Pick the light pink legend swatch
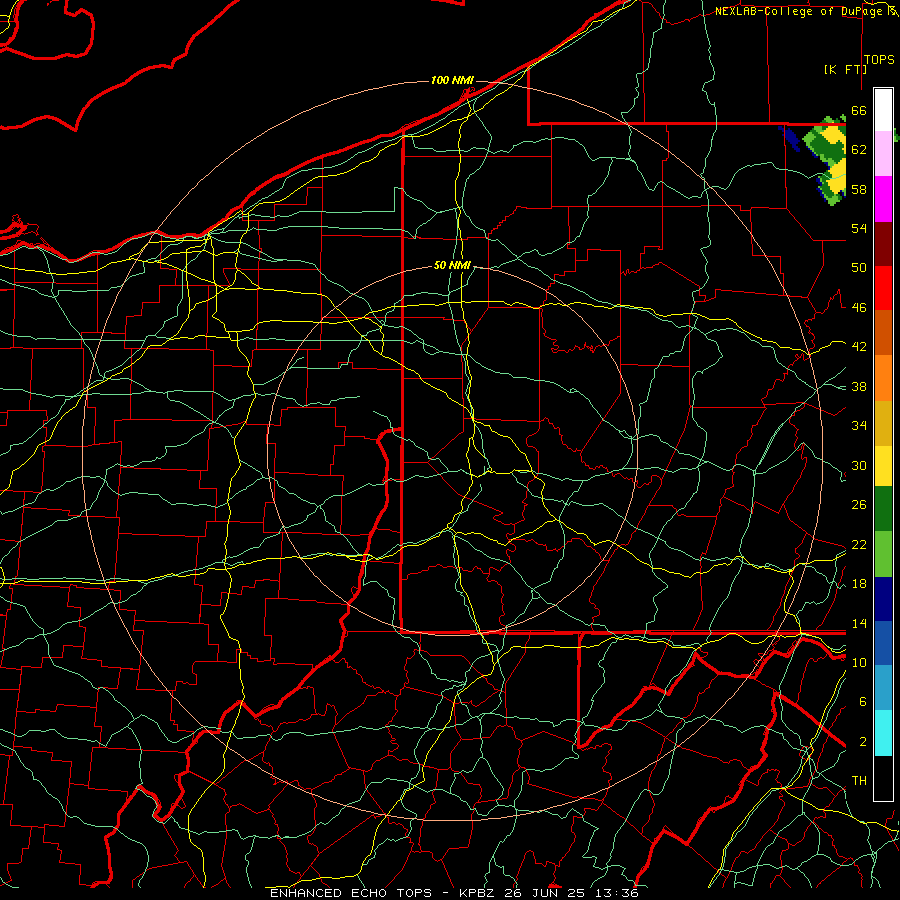 [883, 153]
